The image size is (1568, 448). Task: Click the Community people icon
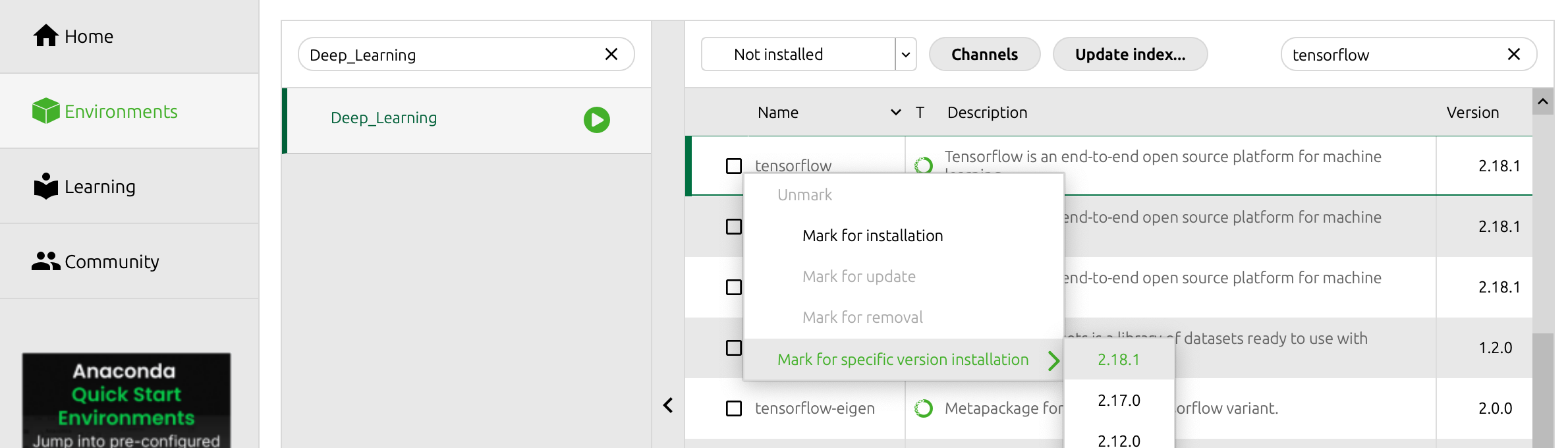pyautogui.click(x=45, y=262)
